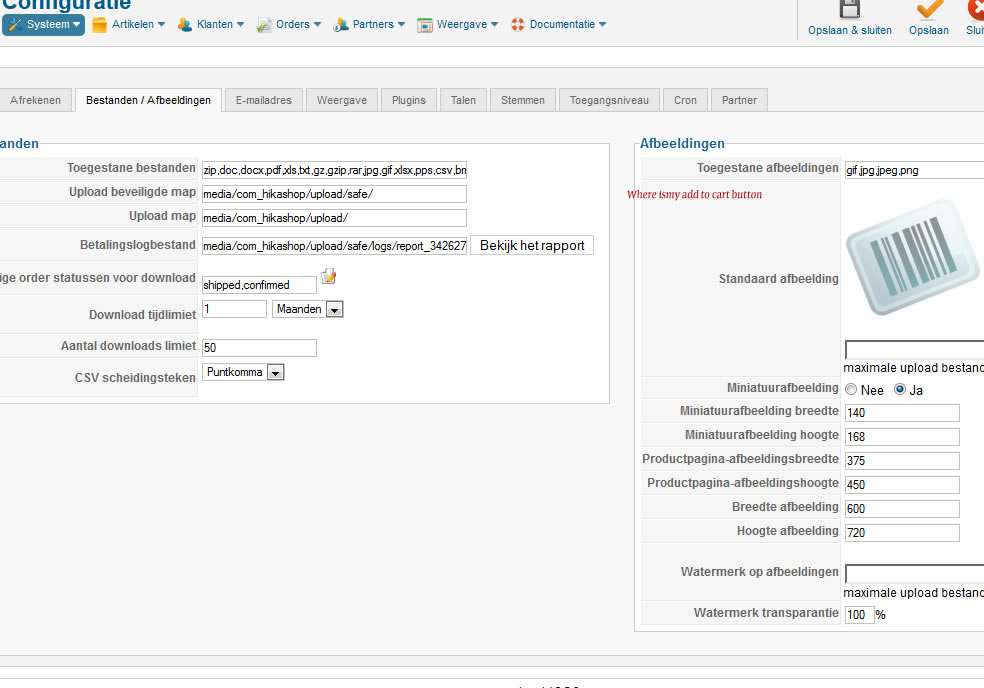Click Opslaan & sluiten save icon
Screen dimensions: 984x688
850,9
